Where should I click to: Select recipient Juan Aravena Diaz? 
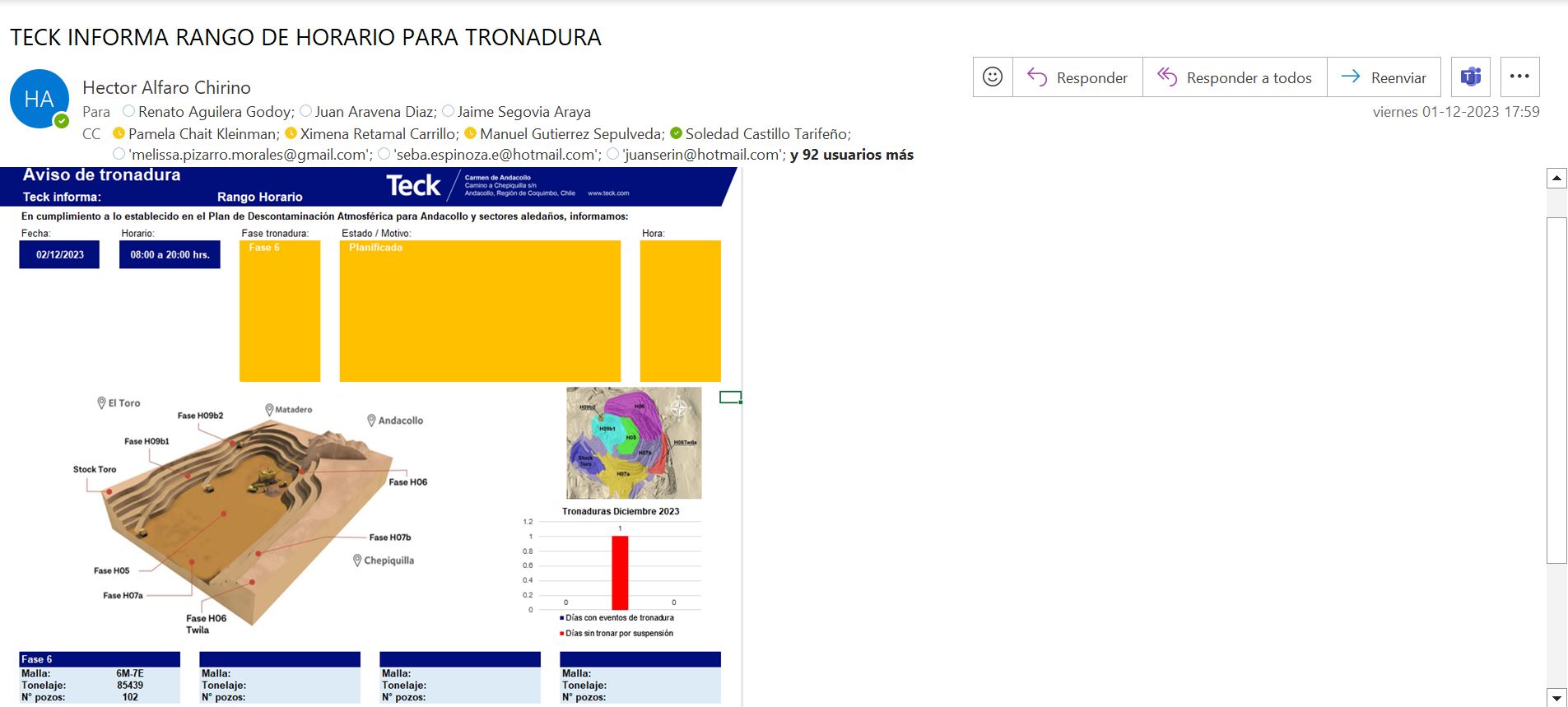(x=375, y=112)
